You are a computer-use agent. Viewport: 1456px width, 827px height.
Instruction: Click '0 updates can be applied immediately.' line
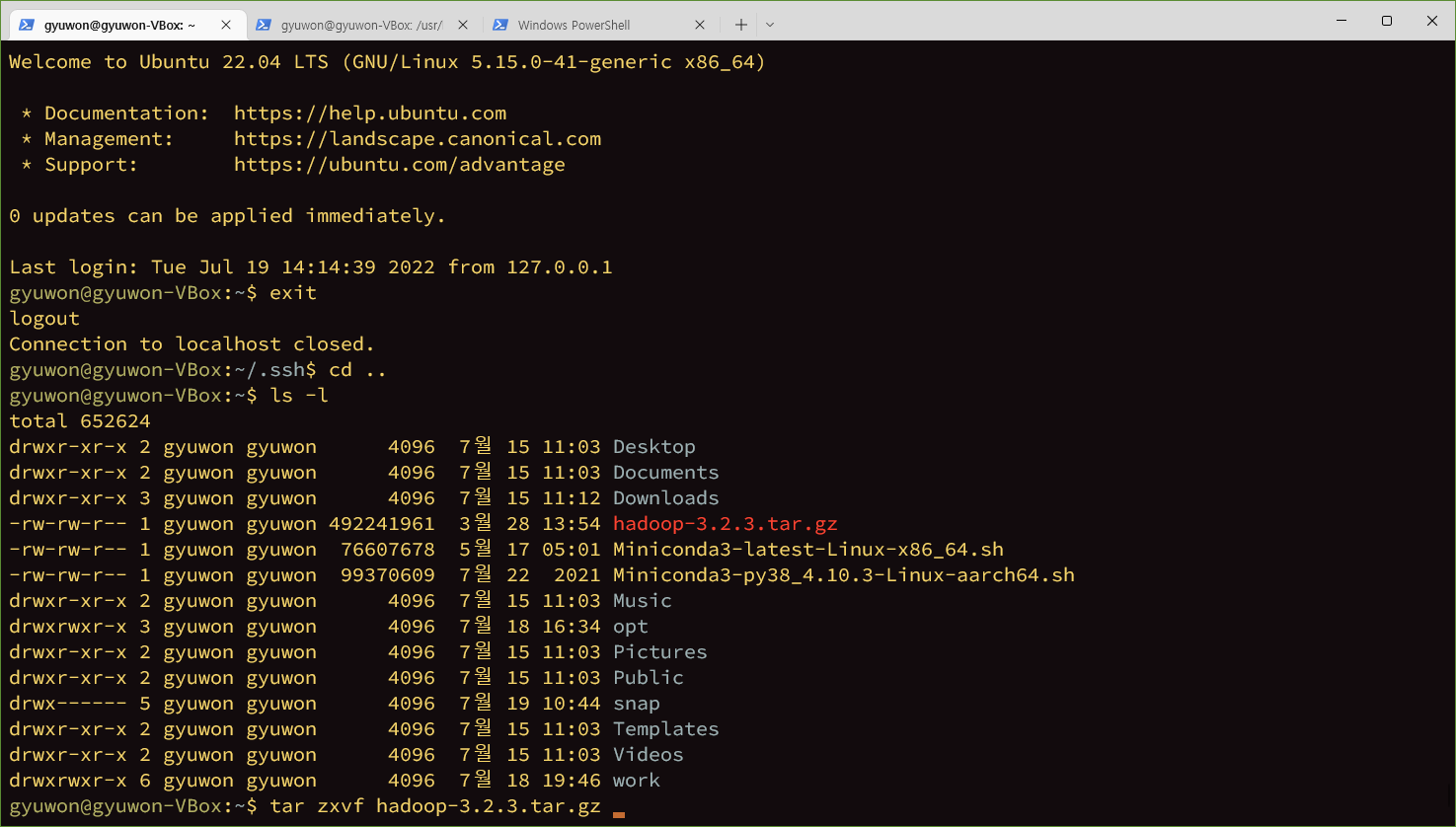click(x=228, y=216)
